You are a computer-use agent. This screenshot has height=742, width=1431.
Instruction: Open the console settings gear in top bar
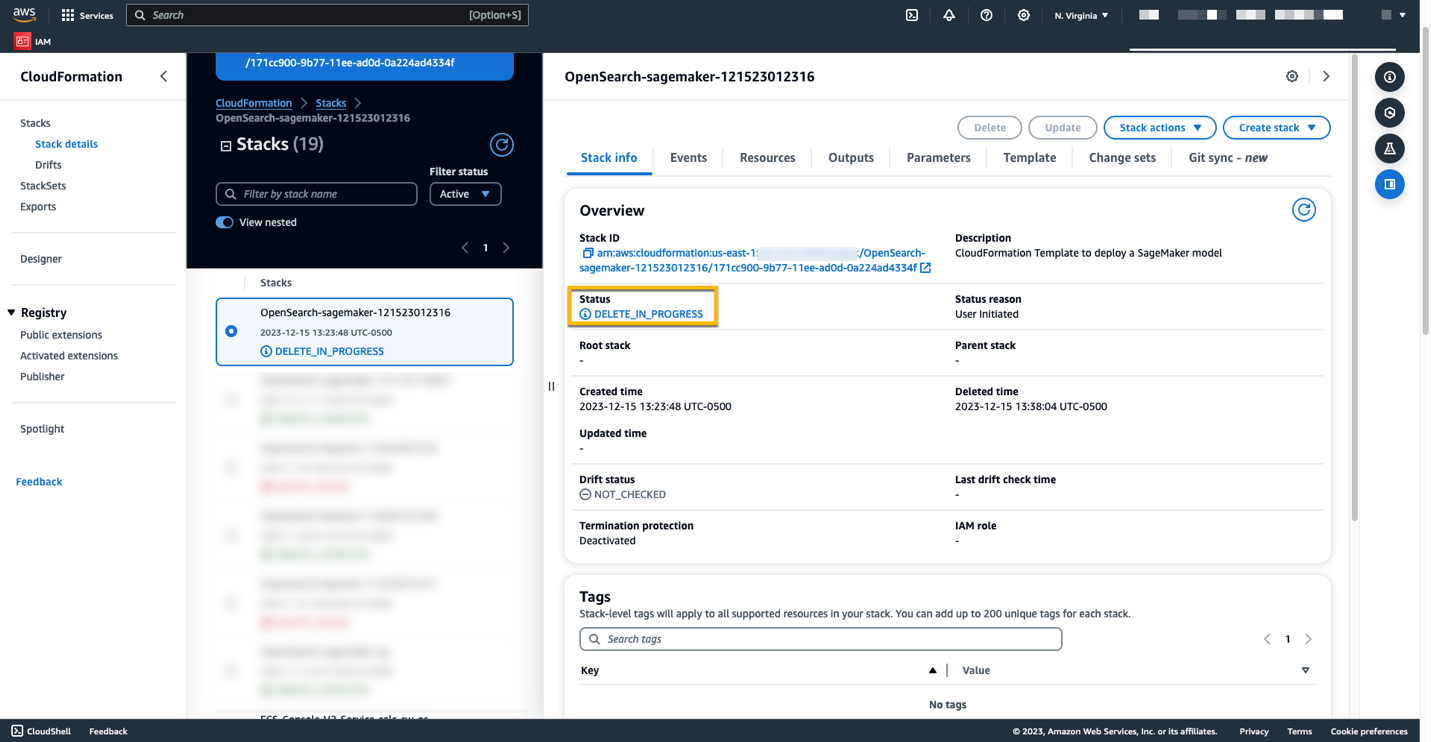pyautogui.click(x=1023, y=15)
